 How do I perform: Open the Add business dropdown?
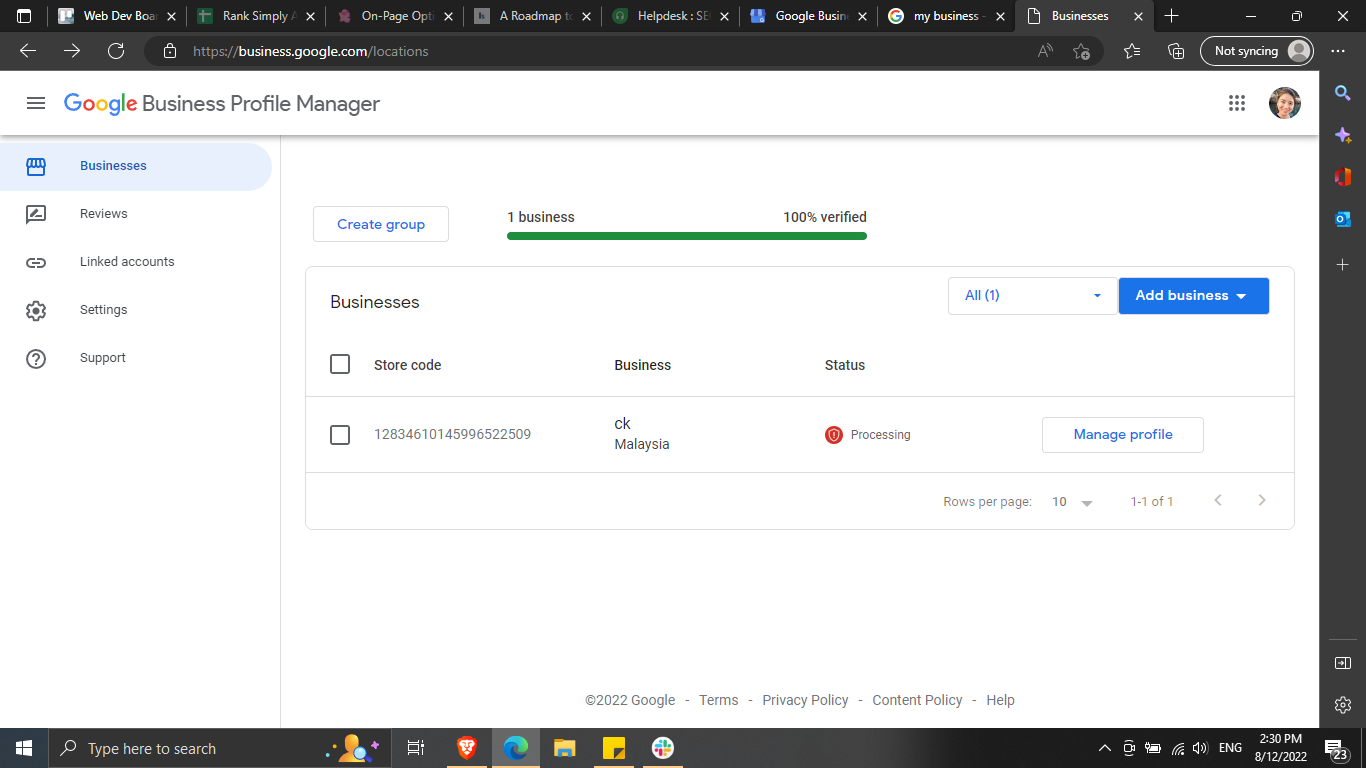pyautogui.click(x=1193, y=296)
